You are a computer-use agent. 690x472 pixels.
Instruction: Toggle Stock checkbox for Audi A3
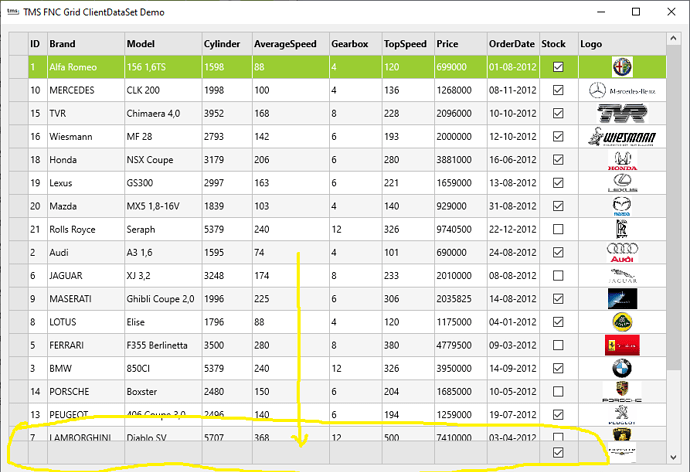tap(558, 252)
